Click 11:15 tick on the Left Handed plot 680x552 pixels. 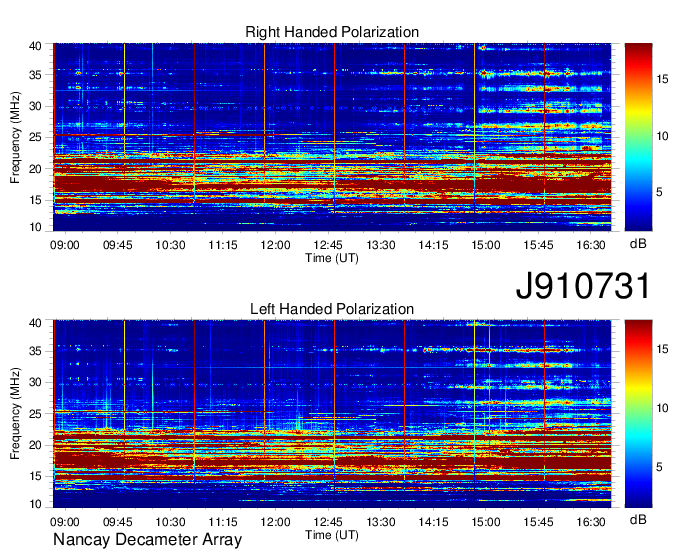point(223,522)
